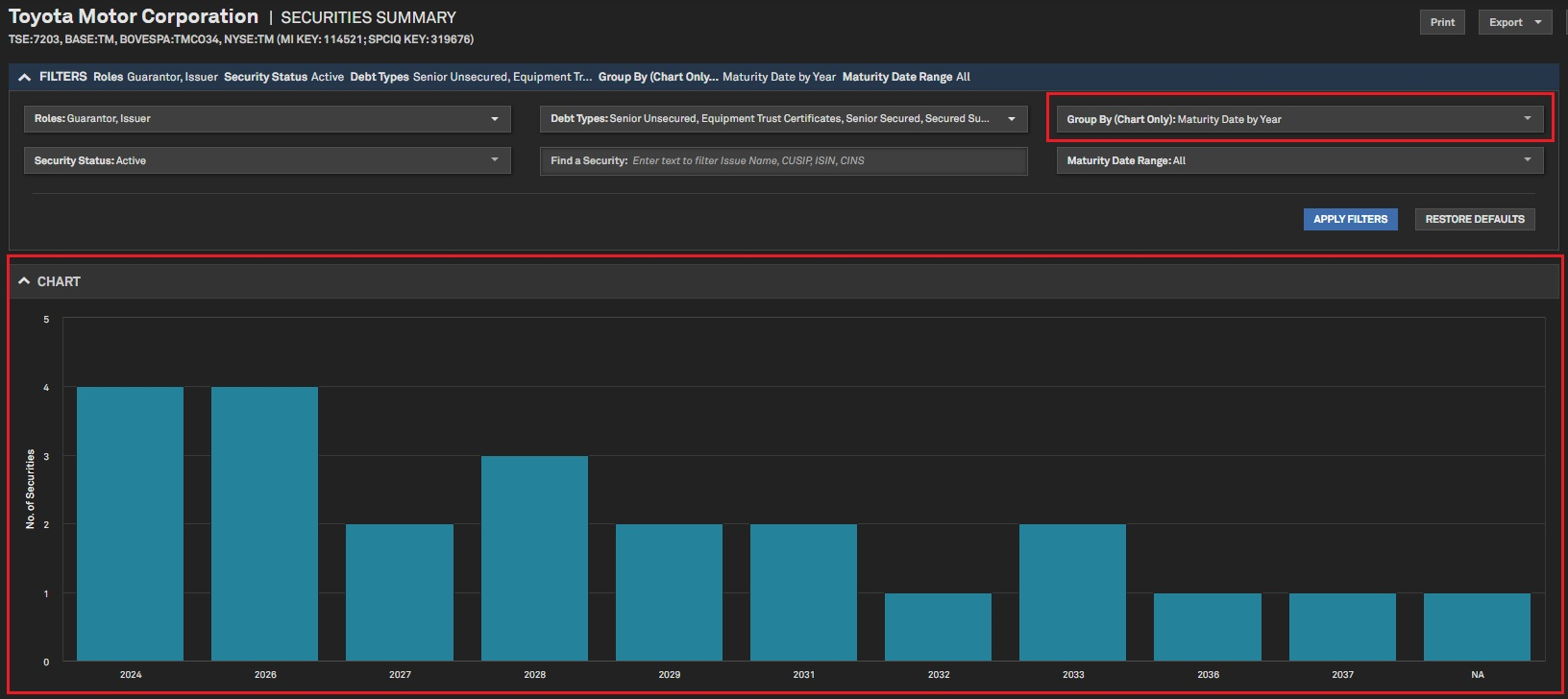Click the 2032 maturity bar
1568x699 pixels.
point(938,627)
